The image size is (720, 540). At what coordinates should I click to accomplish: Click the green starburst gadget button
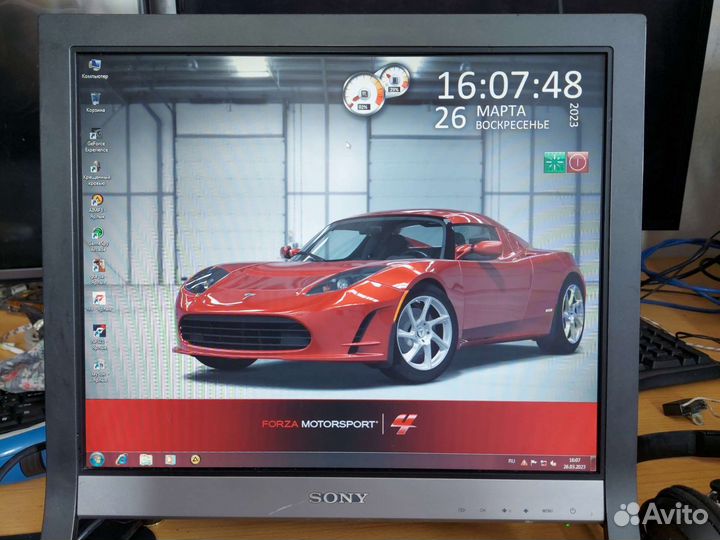(x=555, y=163)
